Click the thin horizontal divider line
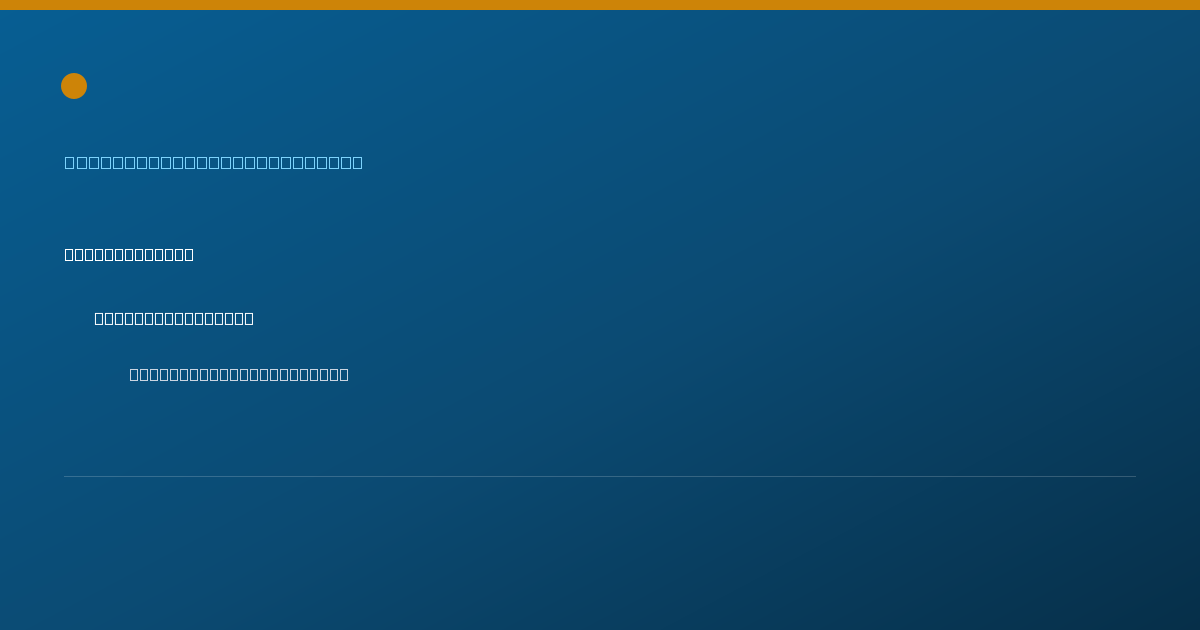Screen dimensions: 1200x630 600,476
